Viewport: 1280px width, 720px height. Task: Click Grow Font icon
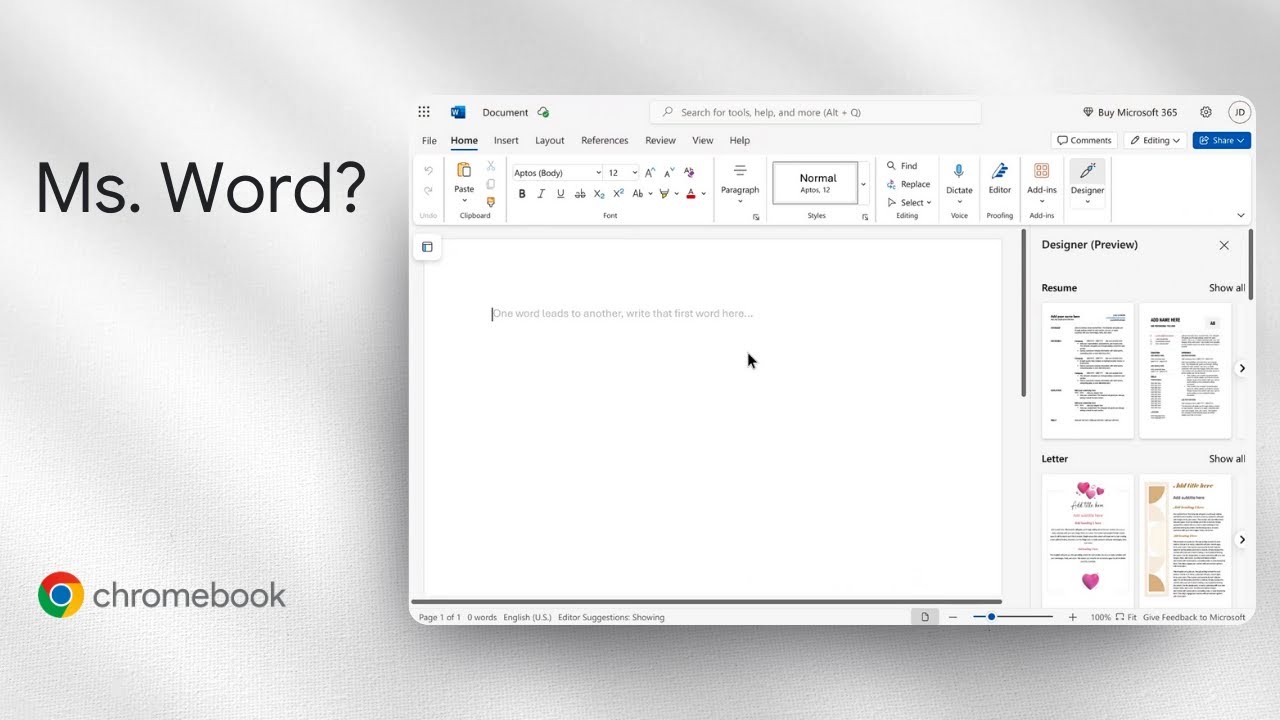[x=650, y=172]
